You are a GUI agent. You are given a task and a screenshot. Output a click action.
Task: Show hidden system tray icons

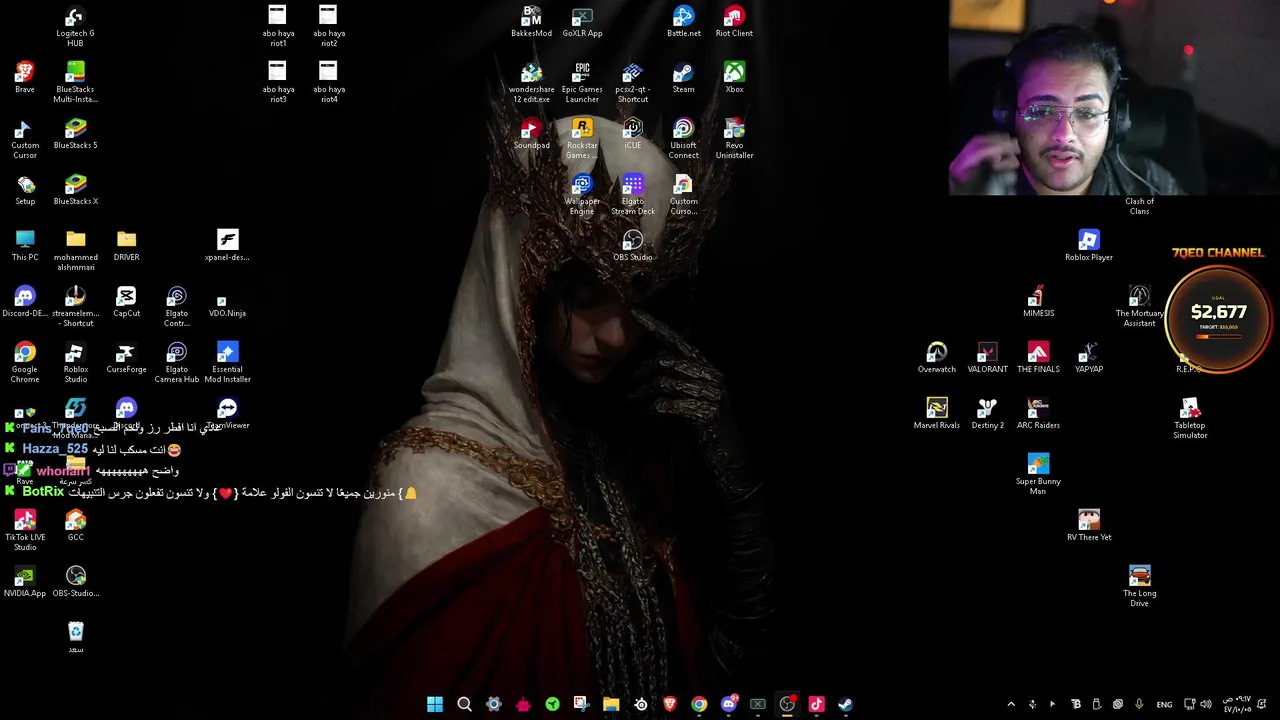point(1011,704)
